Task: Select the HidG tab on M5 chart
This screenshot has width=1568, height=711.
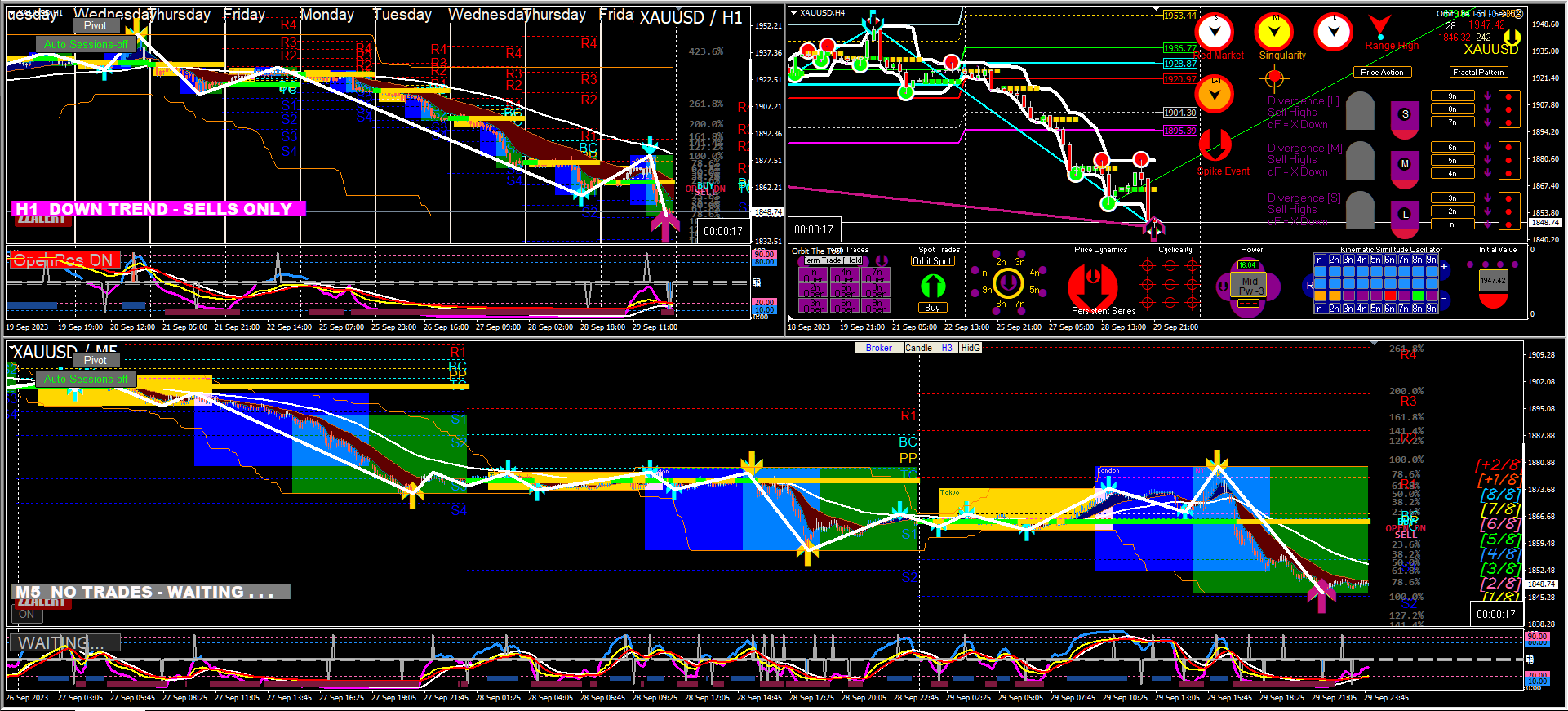Action: 971,348
